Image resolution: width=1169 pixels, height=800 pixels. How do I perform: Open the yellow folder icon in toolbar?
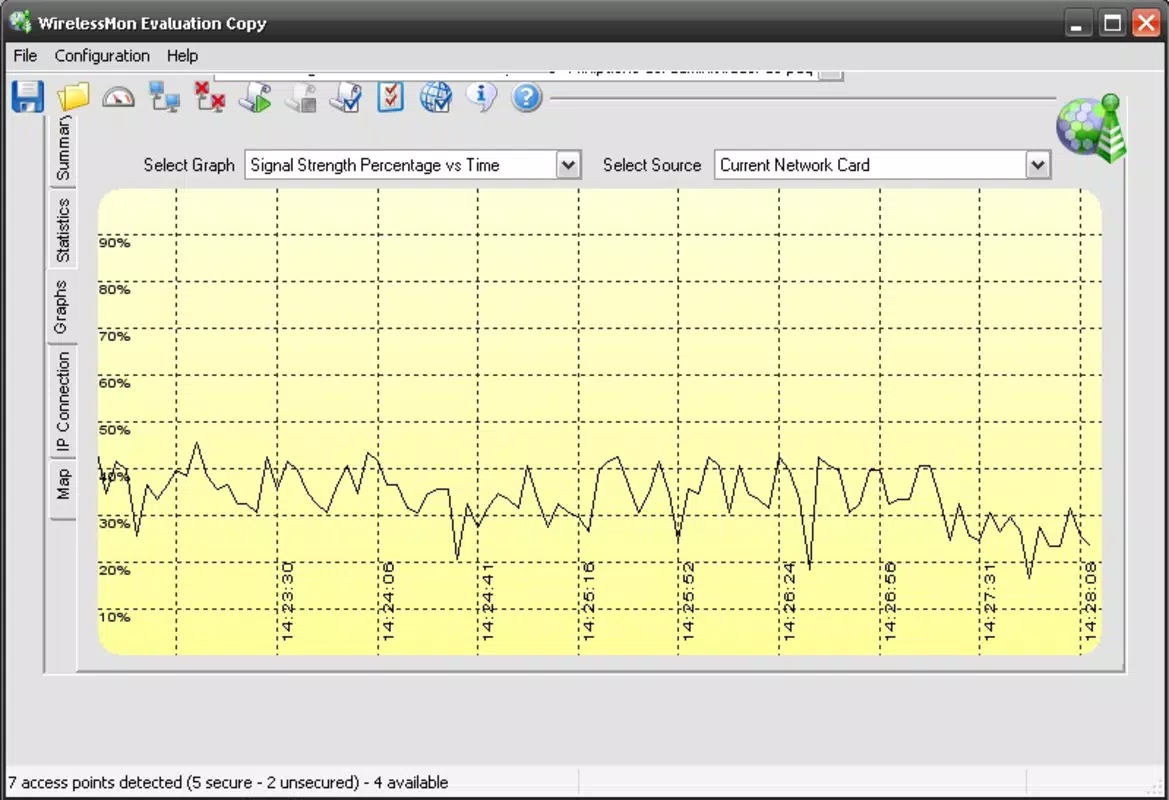73,97
